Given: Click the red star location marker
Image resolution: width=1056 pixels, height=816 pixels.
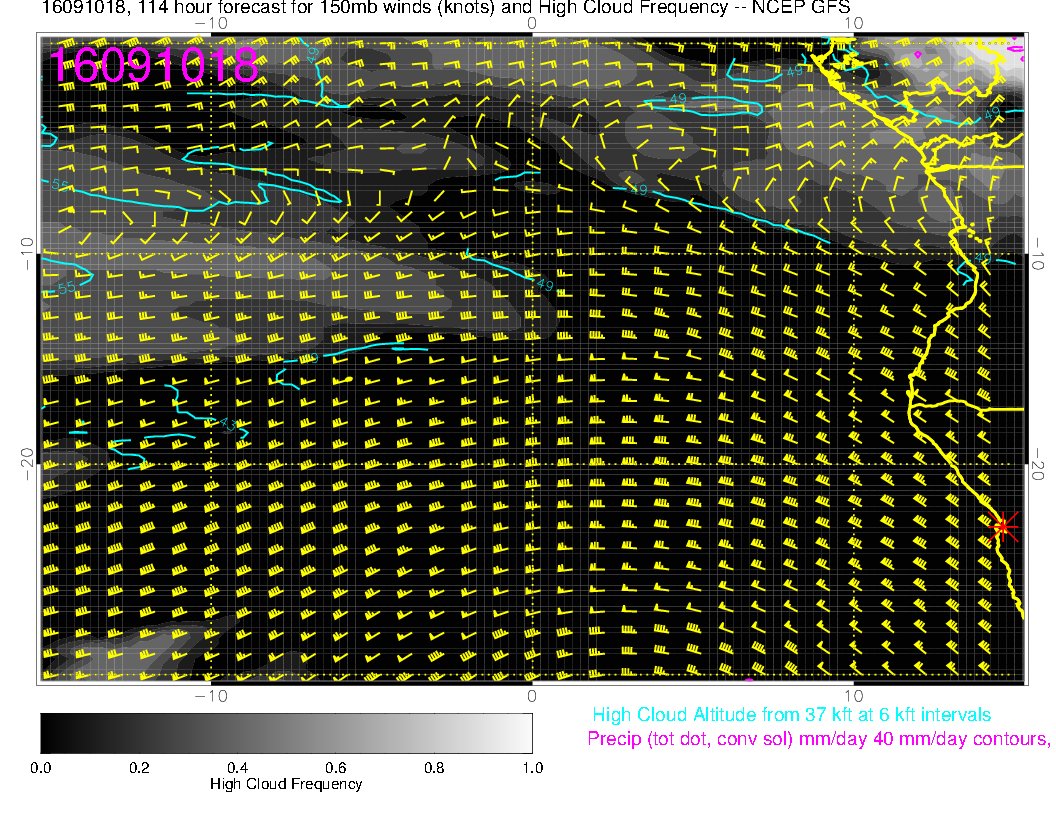Looking at the screenshot, I should 1004,526.
